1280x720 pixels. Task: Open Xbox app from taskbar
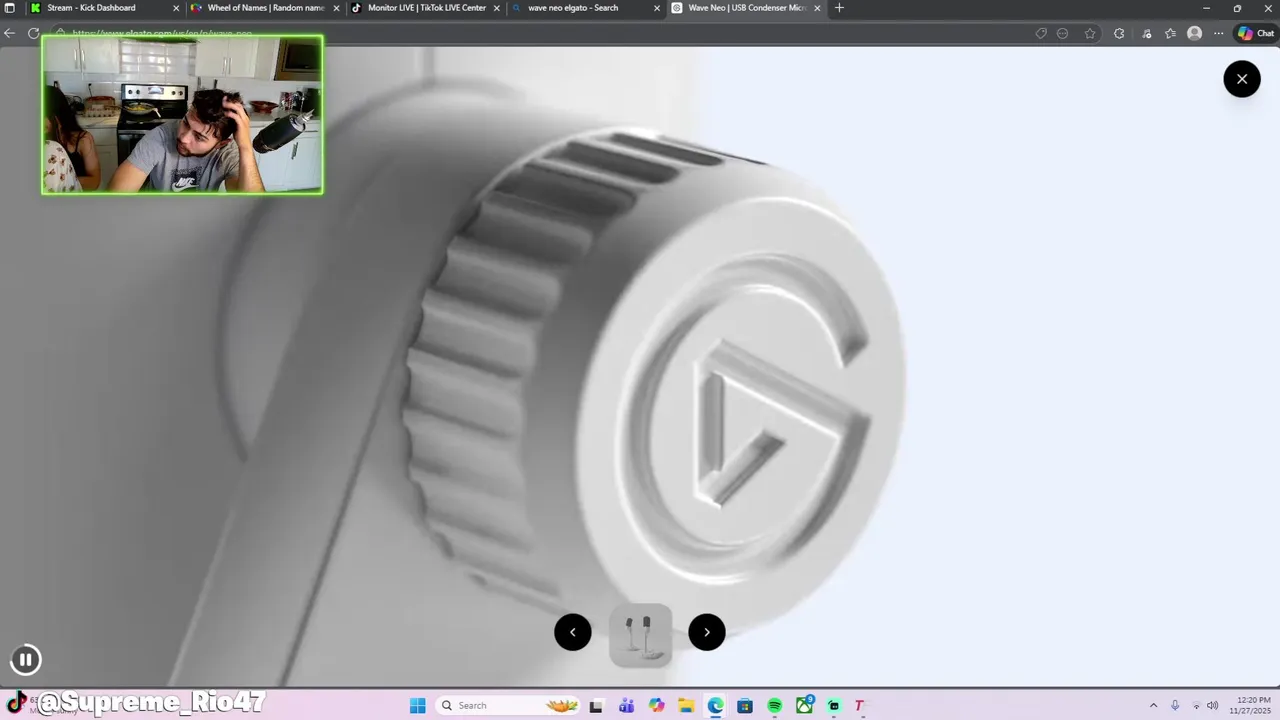click(x=805, y=706)
